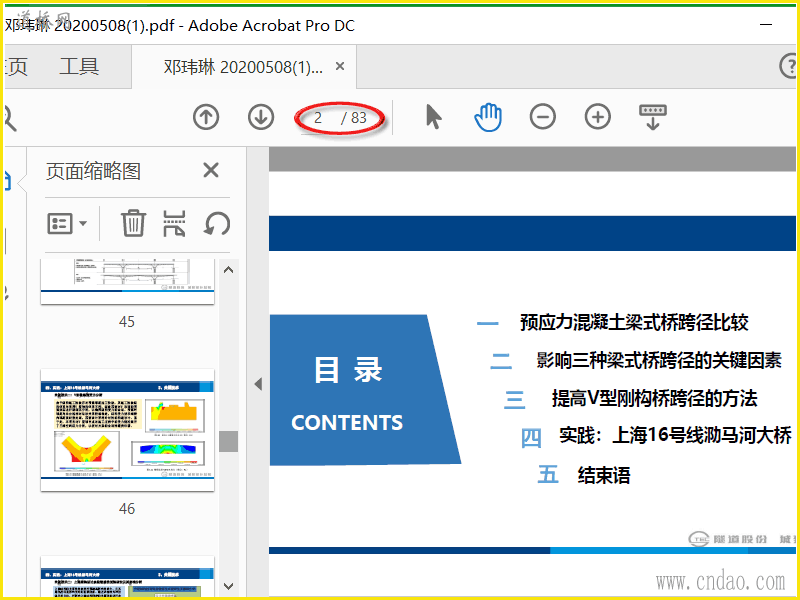This screenshot has height=600, width=800.
Task: Click the 页面缩略图 panel title
Action: tap(93, 171)
